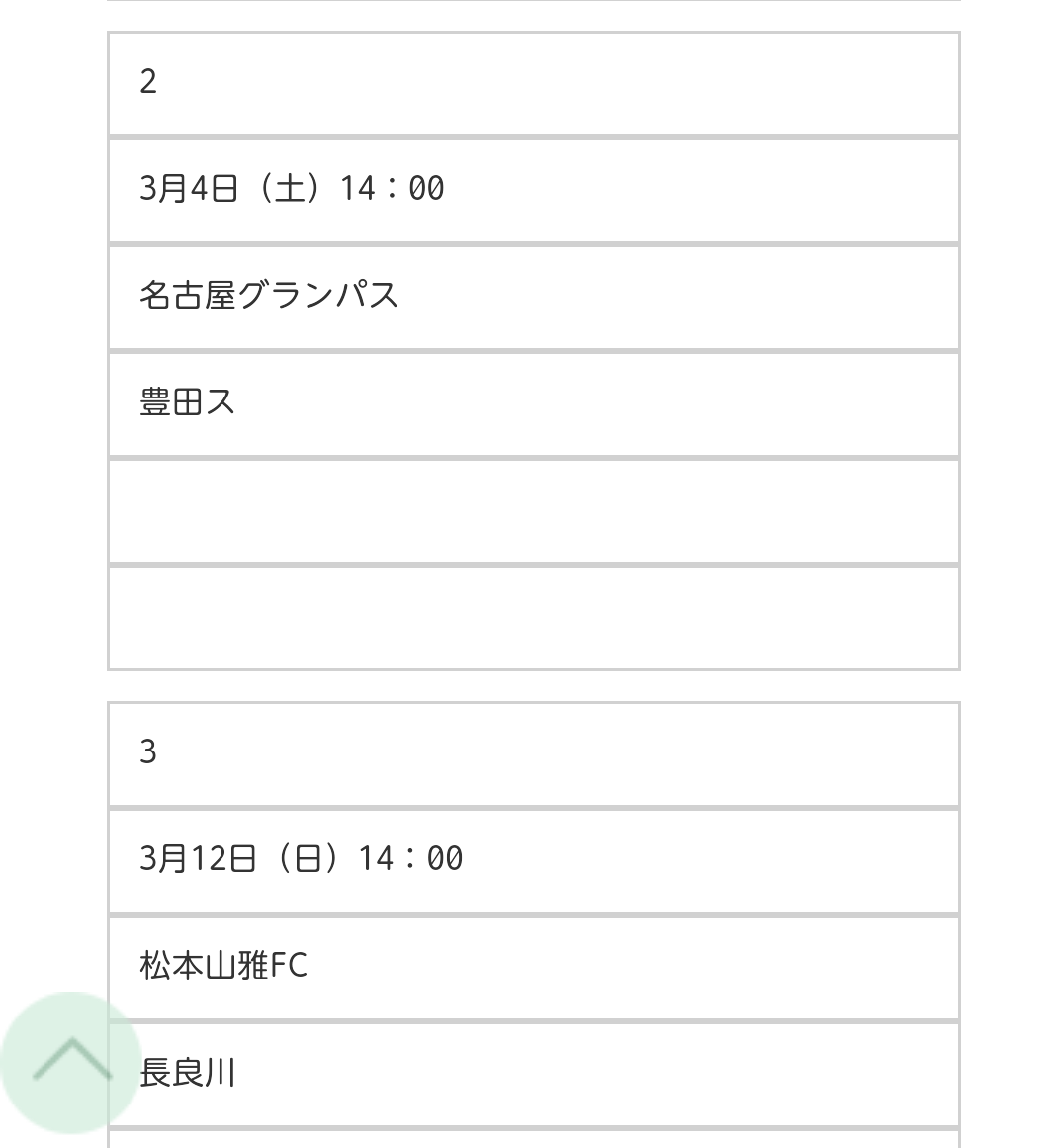Click the （土） weekday text

[x=289, y=188]
